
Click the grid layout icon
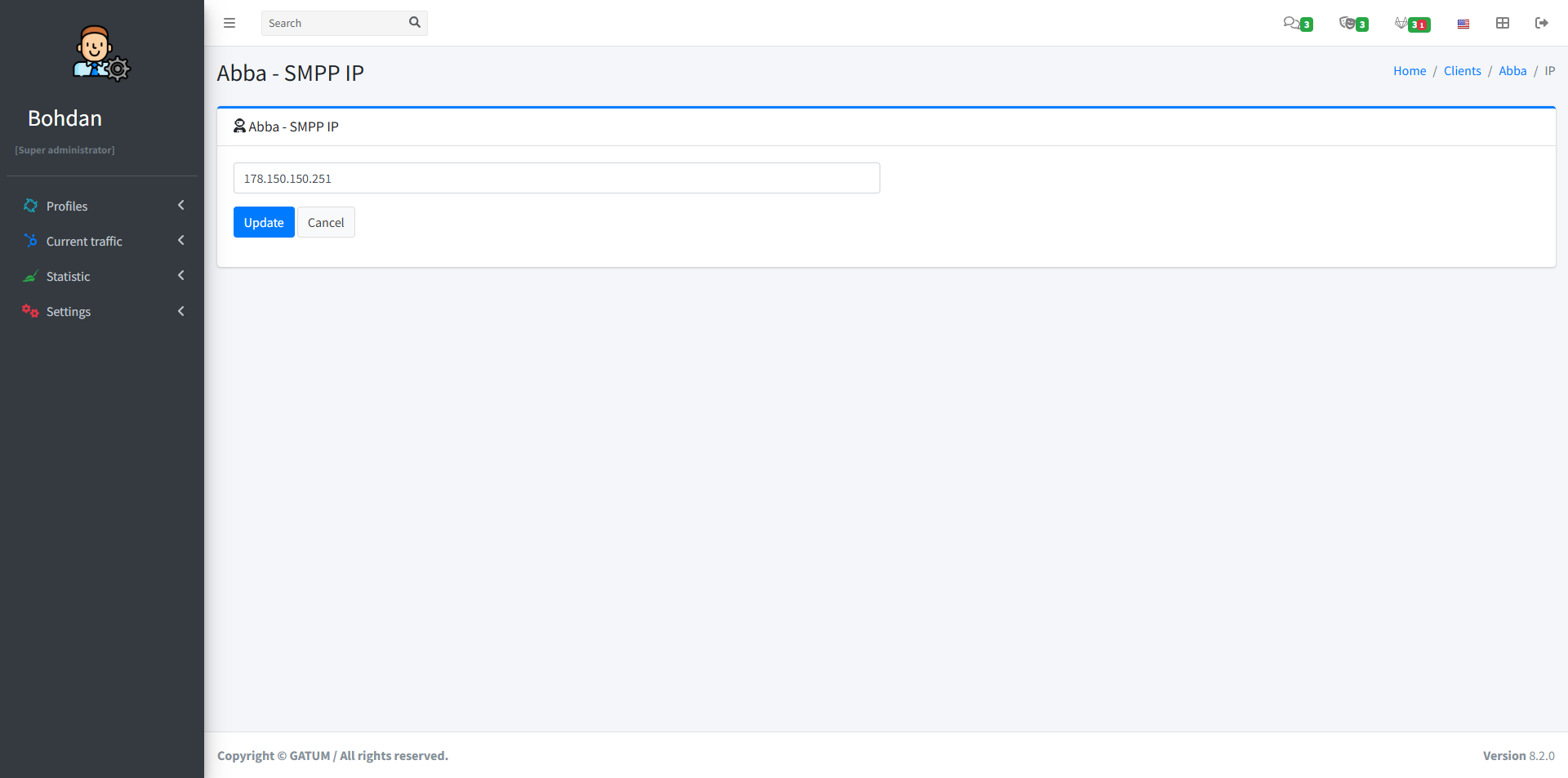[x=1503, y=23]
